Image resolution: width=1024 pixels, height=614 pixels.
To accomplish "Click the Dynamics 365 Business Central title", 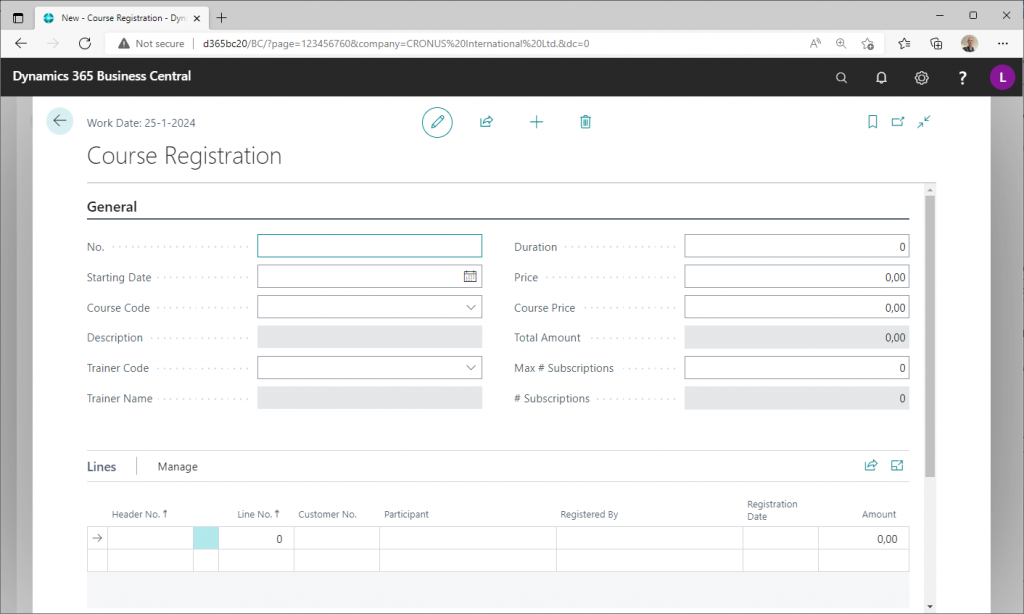I will (102, 76).
